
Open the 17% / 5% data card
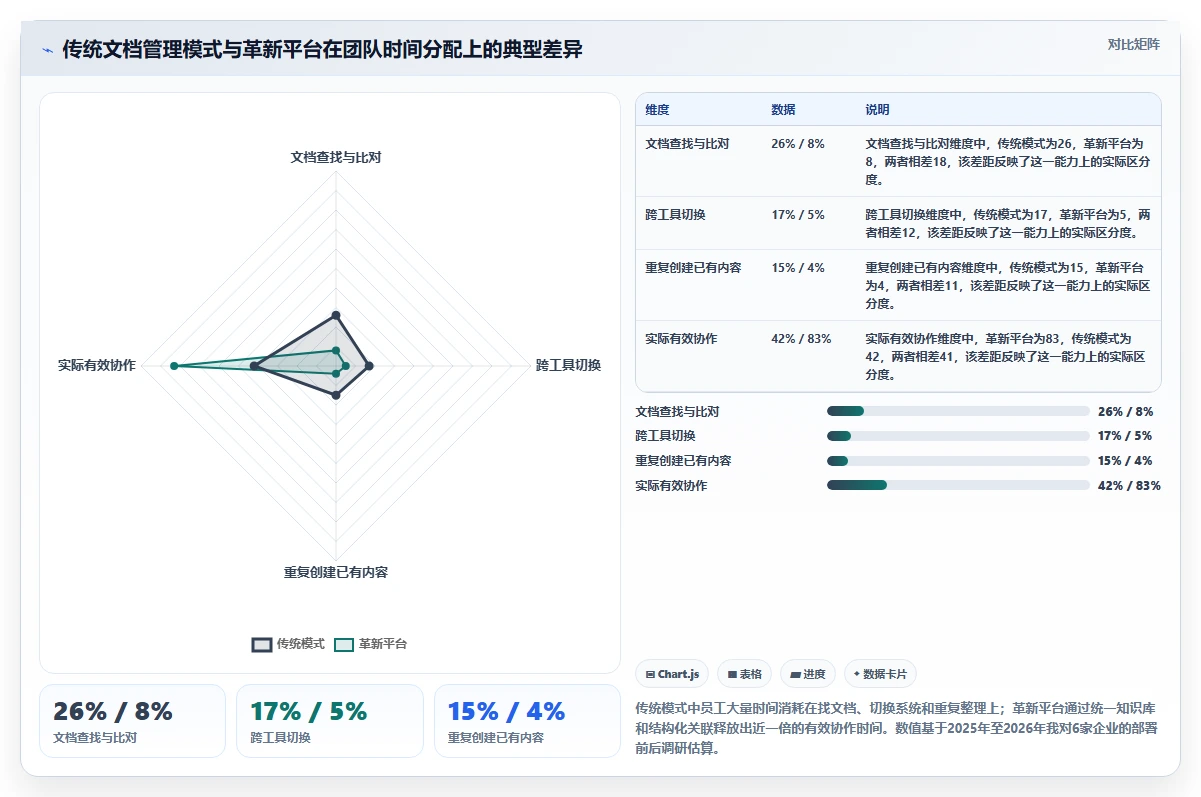click(330, 721)
